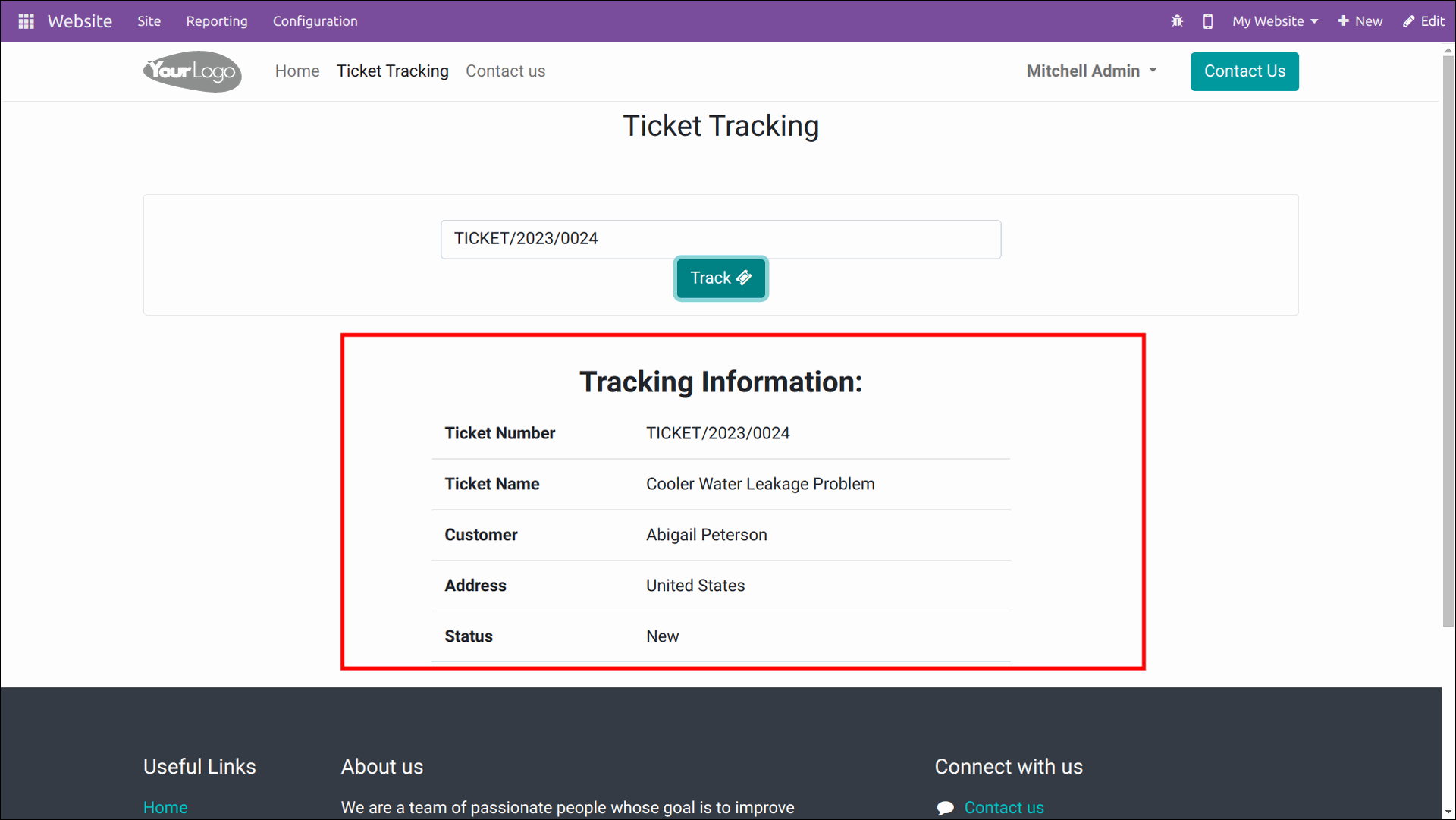The image size is (1456, 820).
Task: Select the 'Cooler Water Leakage Problem' text
Action: coord(761,484)
